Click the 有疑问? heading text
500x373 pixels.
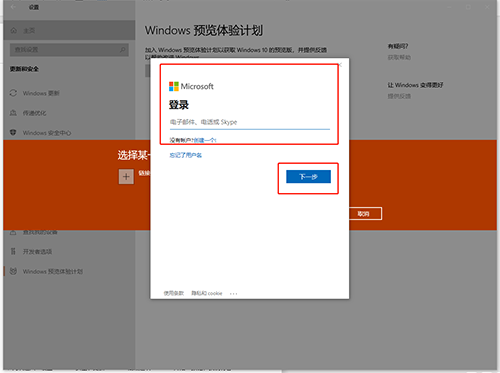tap(398, 46)
